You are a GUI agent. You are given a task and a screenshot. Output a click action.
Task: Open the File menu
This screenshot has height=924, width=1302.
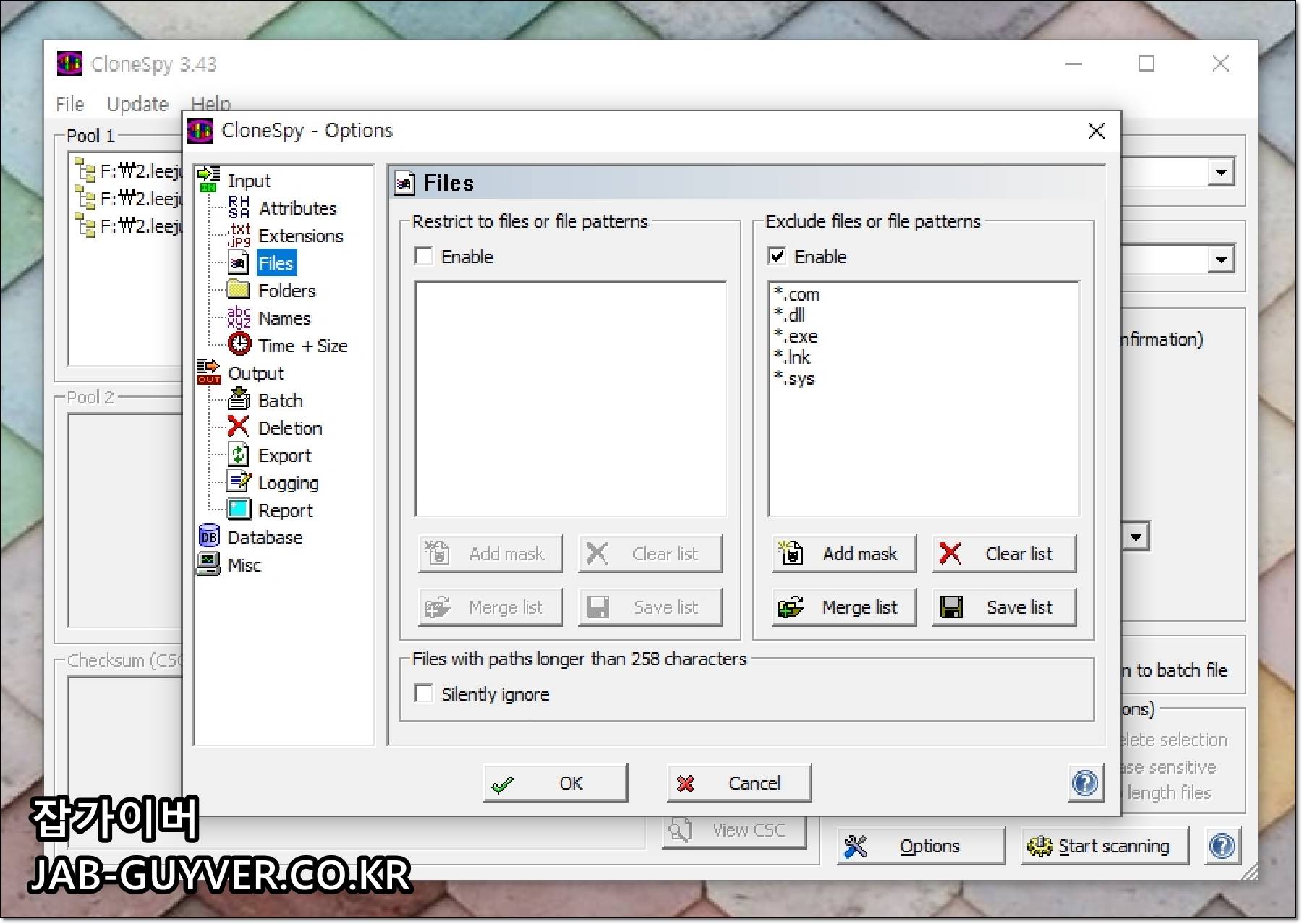[x=70, y=104]
